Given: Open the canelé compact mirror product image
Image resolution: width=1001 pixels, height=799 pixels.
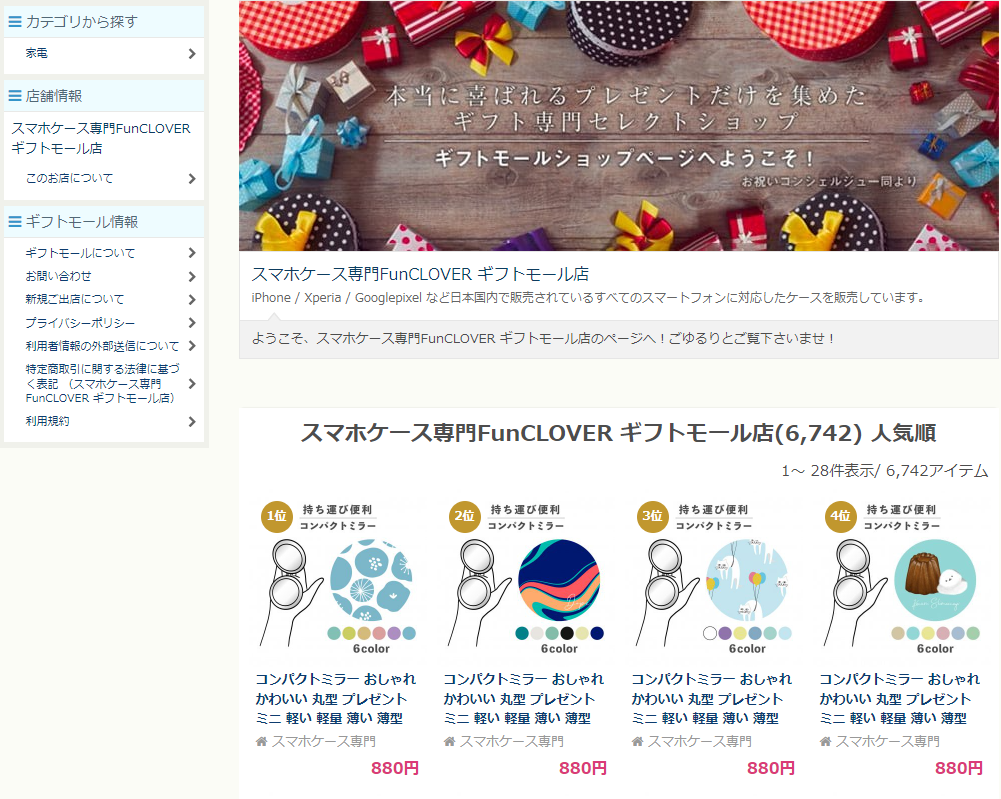Looking at the screenshot, I should pyautogui.click(x=901, y=578).
